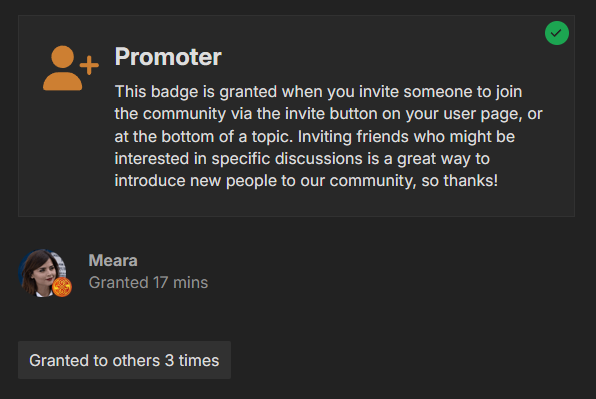Select 'Granted to others 3 times' button
The height and width of the screenshot is (399, 596).
tap(124, 360)
